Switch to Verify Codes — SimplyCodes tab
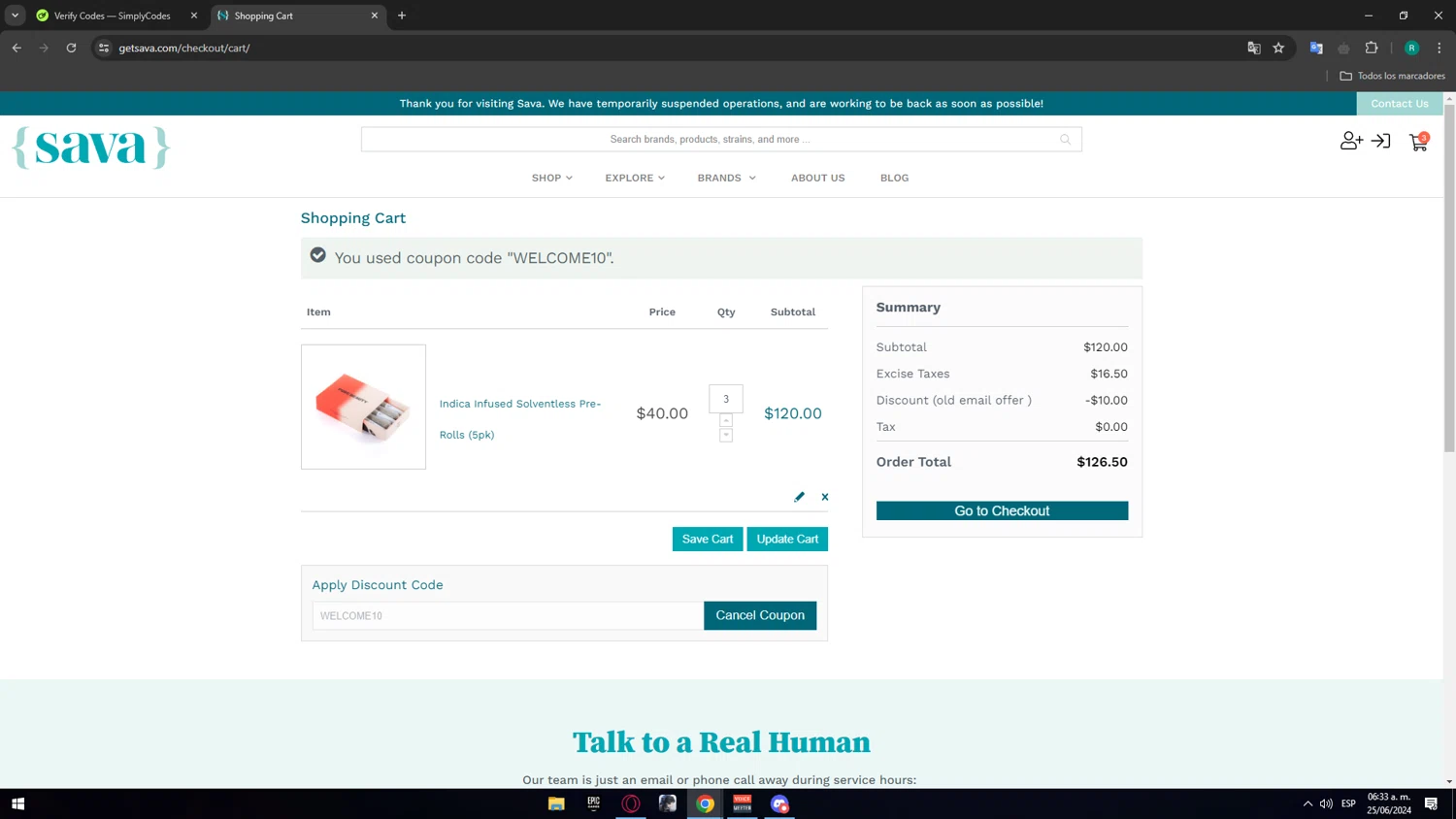1456x819 pixels. [x=113, y=16]
